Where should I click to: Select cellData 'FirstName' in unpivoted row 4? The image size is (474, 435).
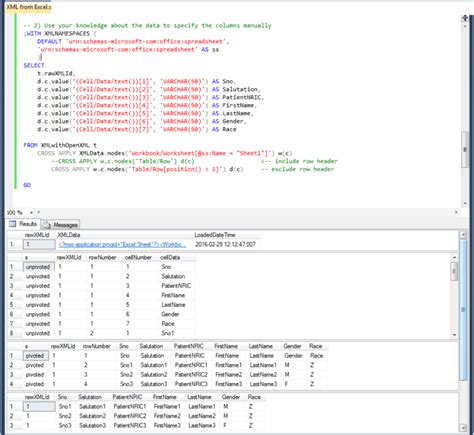point(173,295)
